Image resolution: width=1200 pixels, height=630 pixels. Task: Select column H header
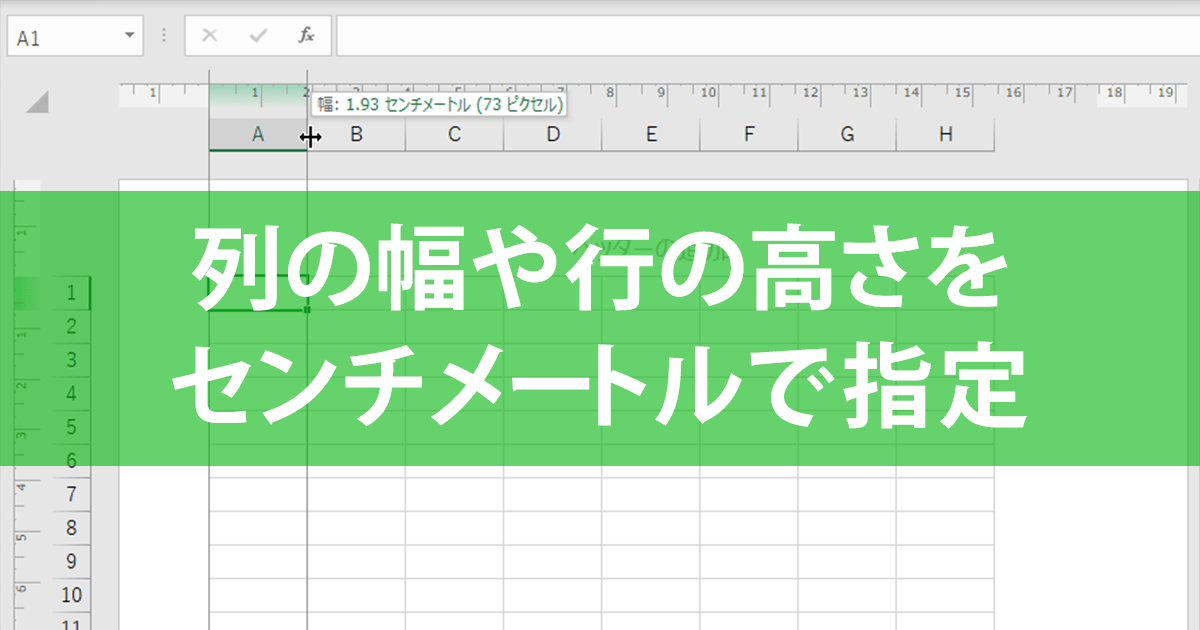945,135
